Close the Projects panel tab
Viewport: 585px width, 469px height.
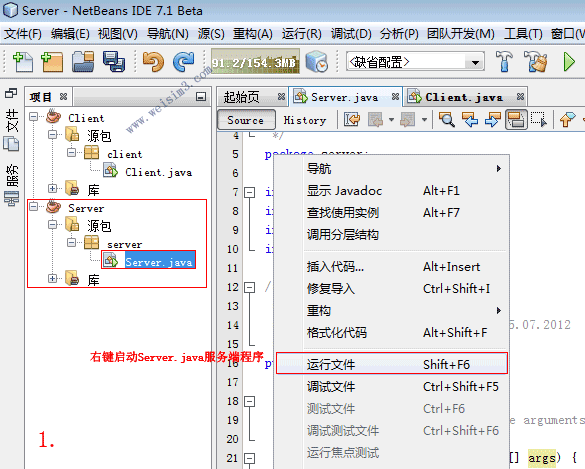pos(63,97)
